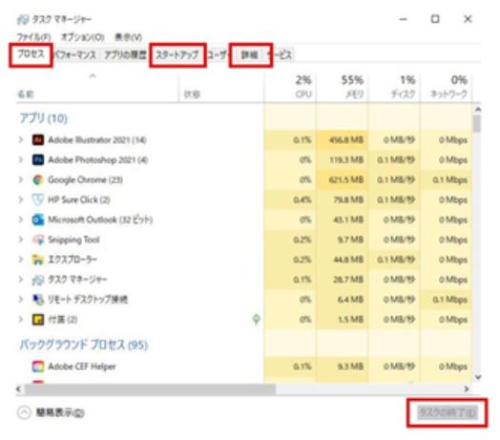Viewport: 500px width, 440px height.
Task: Open the オプション(O) menu
Action: tap(83, 37)
